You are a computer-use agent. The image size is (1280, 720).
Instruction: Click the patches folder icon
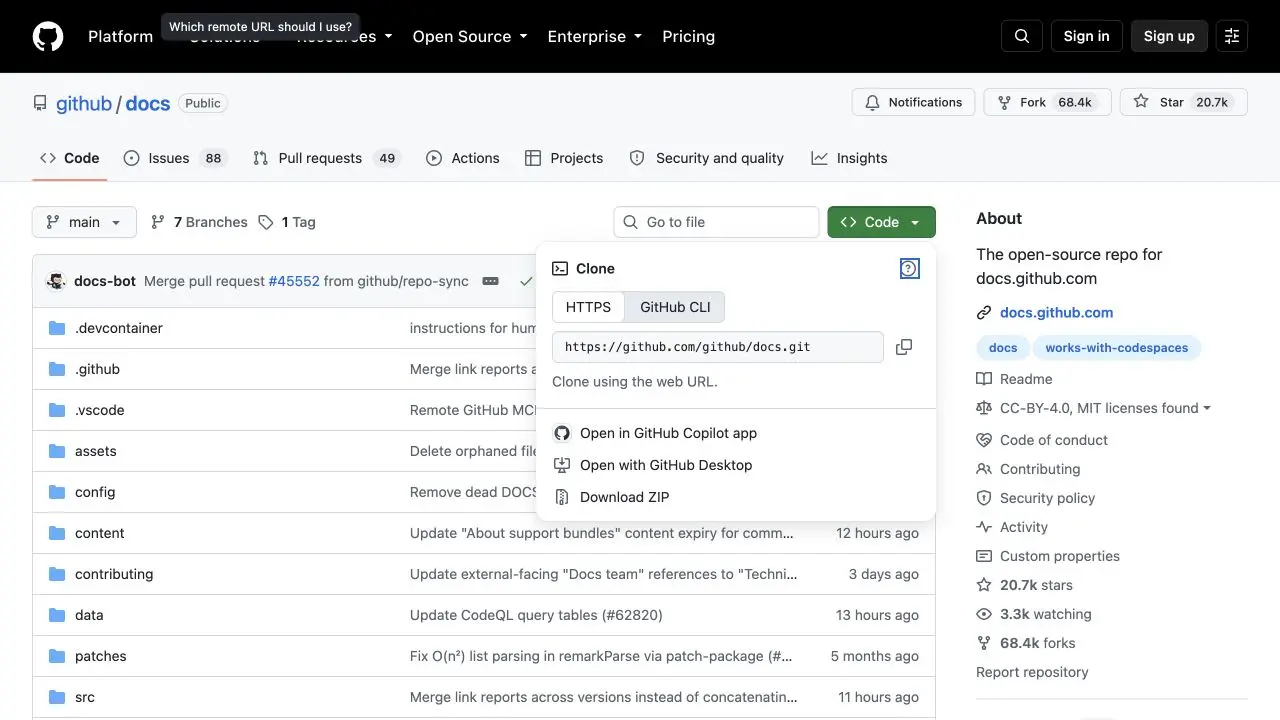57,656
